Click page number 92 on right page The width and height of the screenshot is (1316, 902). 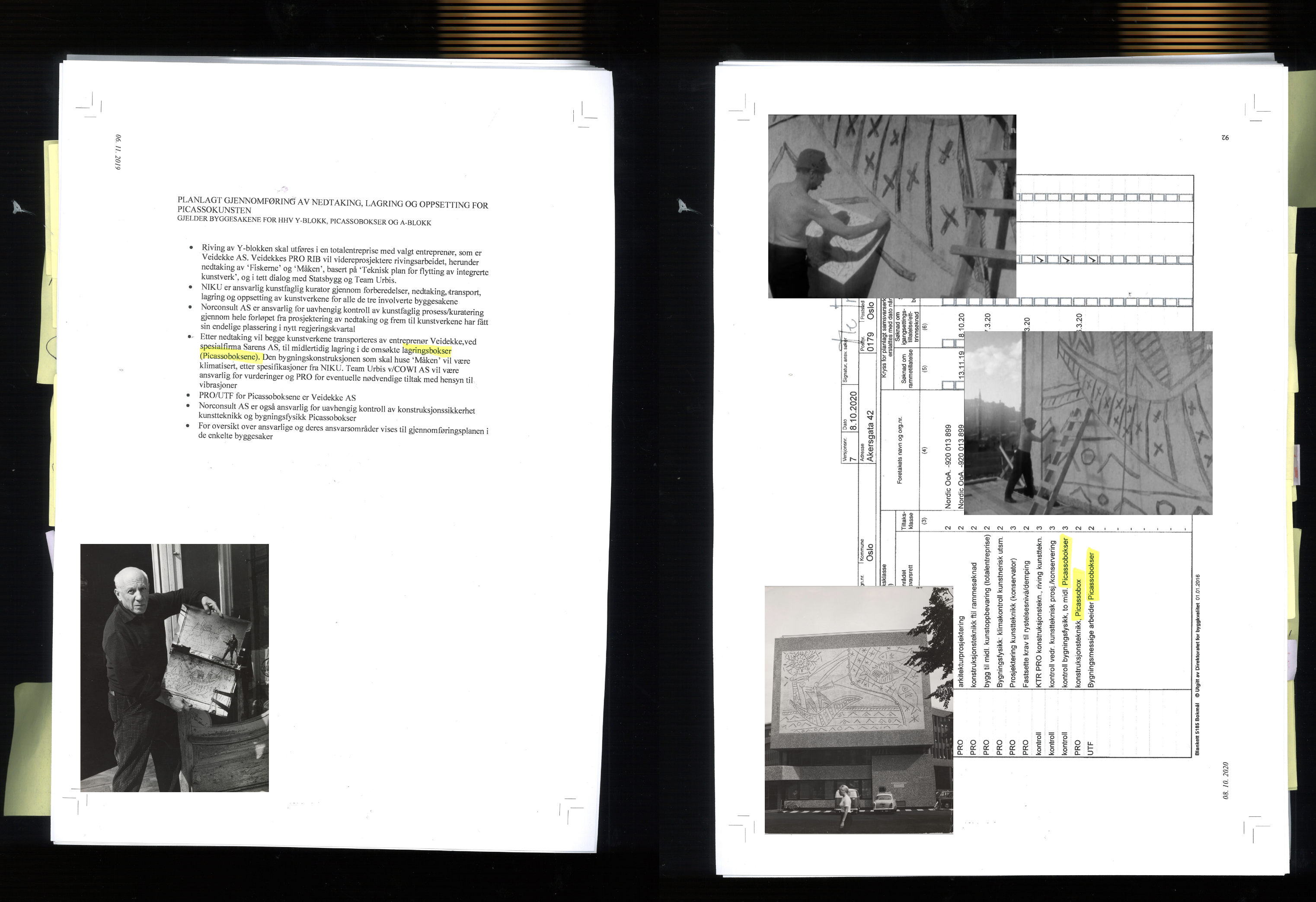(x=1225, y=138)
